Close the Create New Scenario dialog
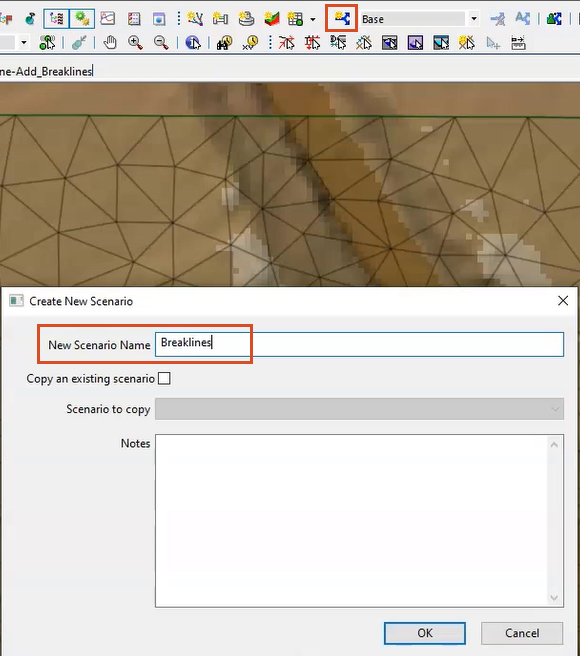Viewport: 580px width, 656px height. pos(563,301)
